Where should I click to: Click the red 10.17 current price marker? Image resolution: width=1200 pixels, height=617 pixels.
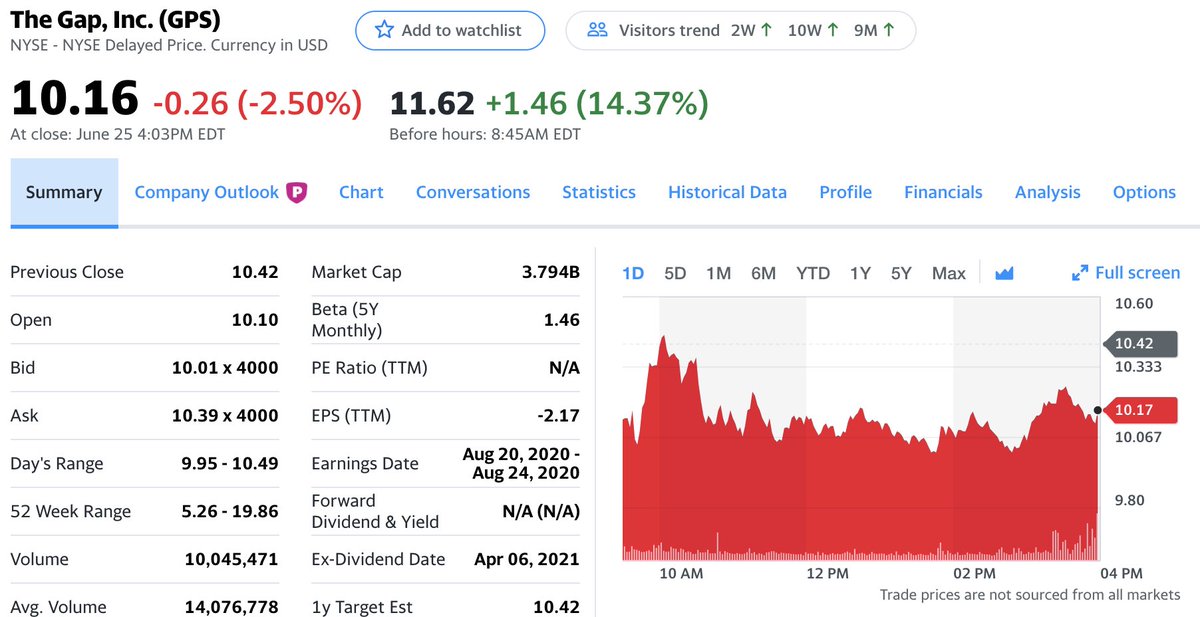click(x=1140, y=409)
